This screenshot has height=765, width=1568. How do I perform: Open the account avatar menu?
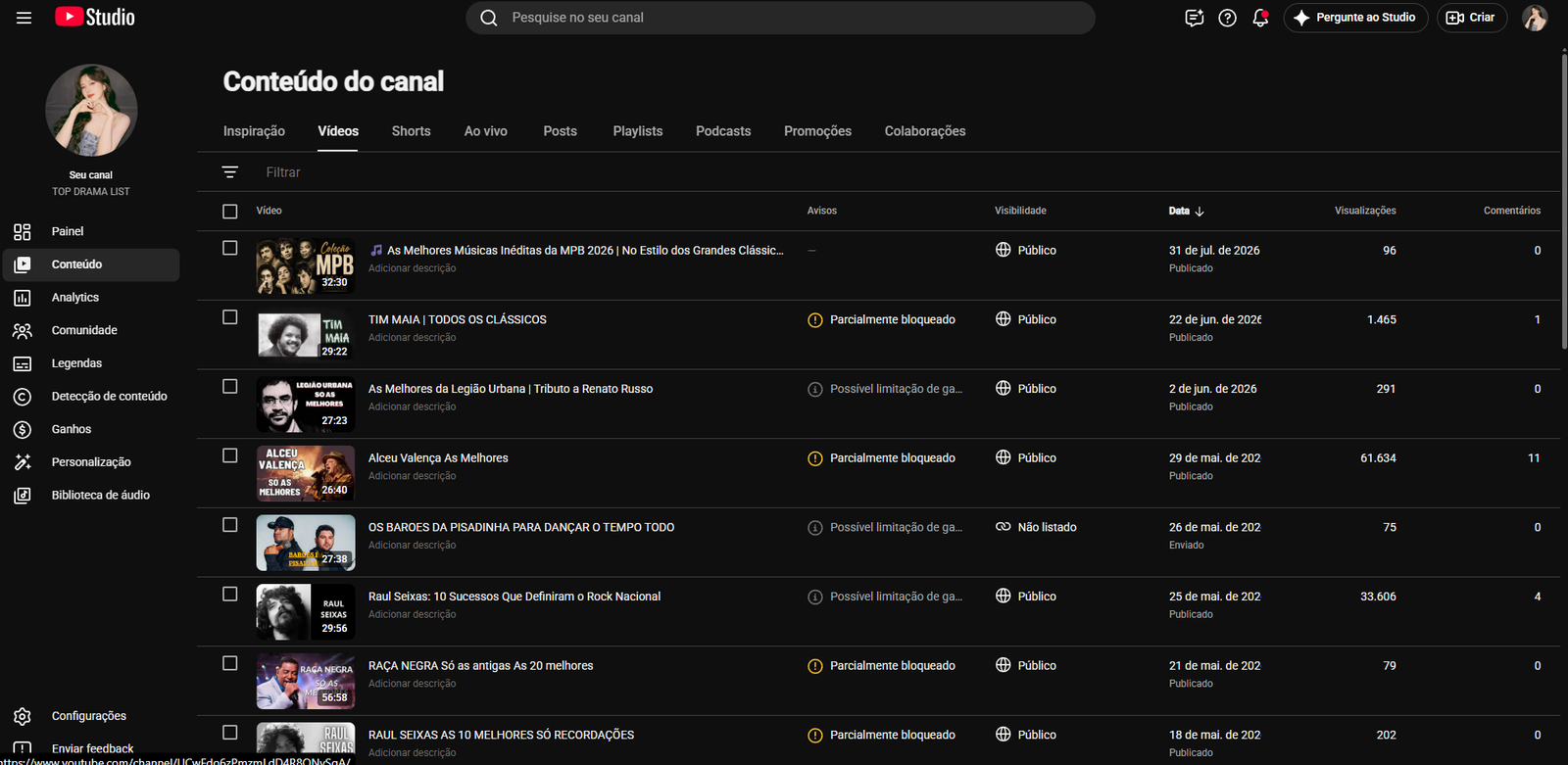(x=1535, y=18)
